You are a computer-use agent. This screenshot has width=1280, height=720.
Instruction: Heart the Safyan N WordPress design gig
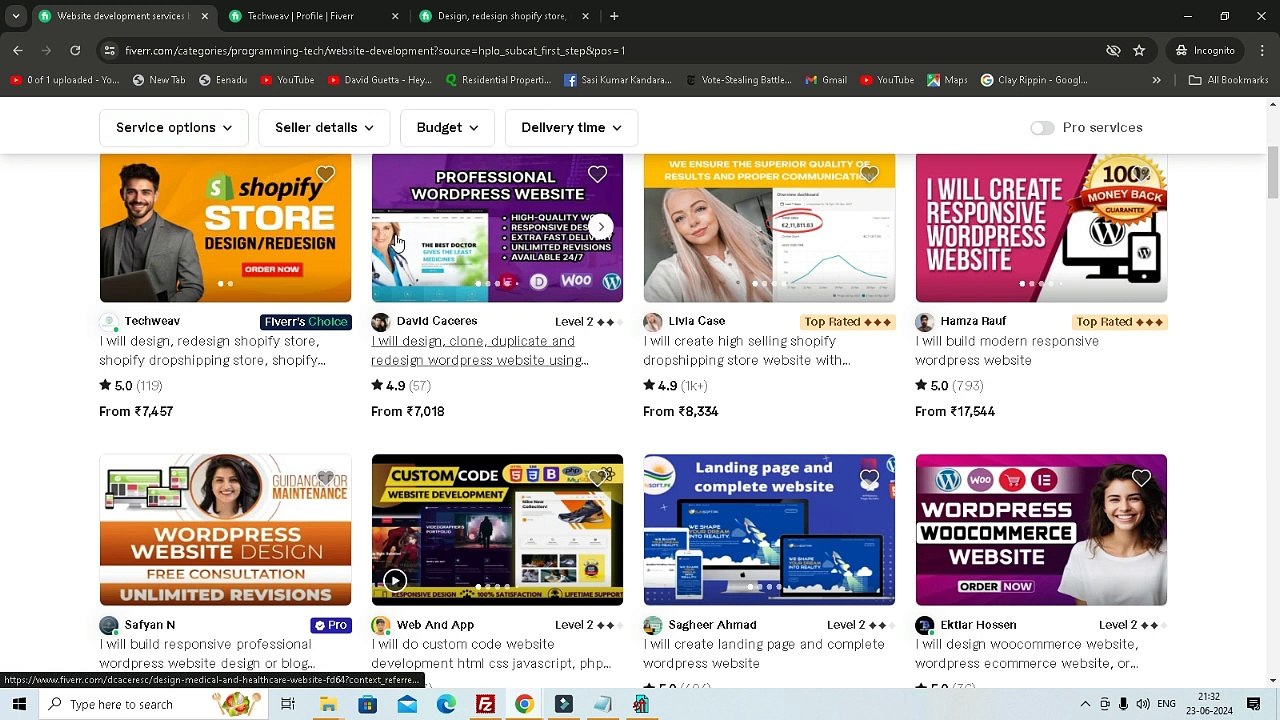[x=325, y=479]
